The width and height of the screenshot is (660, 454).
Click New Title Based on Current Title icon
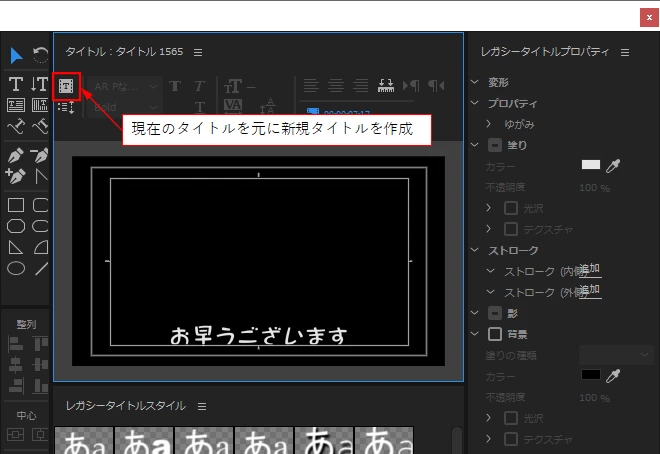point(66,86)
